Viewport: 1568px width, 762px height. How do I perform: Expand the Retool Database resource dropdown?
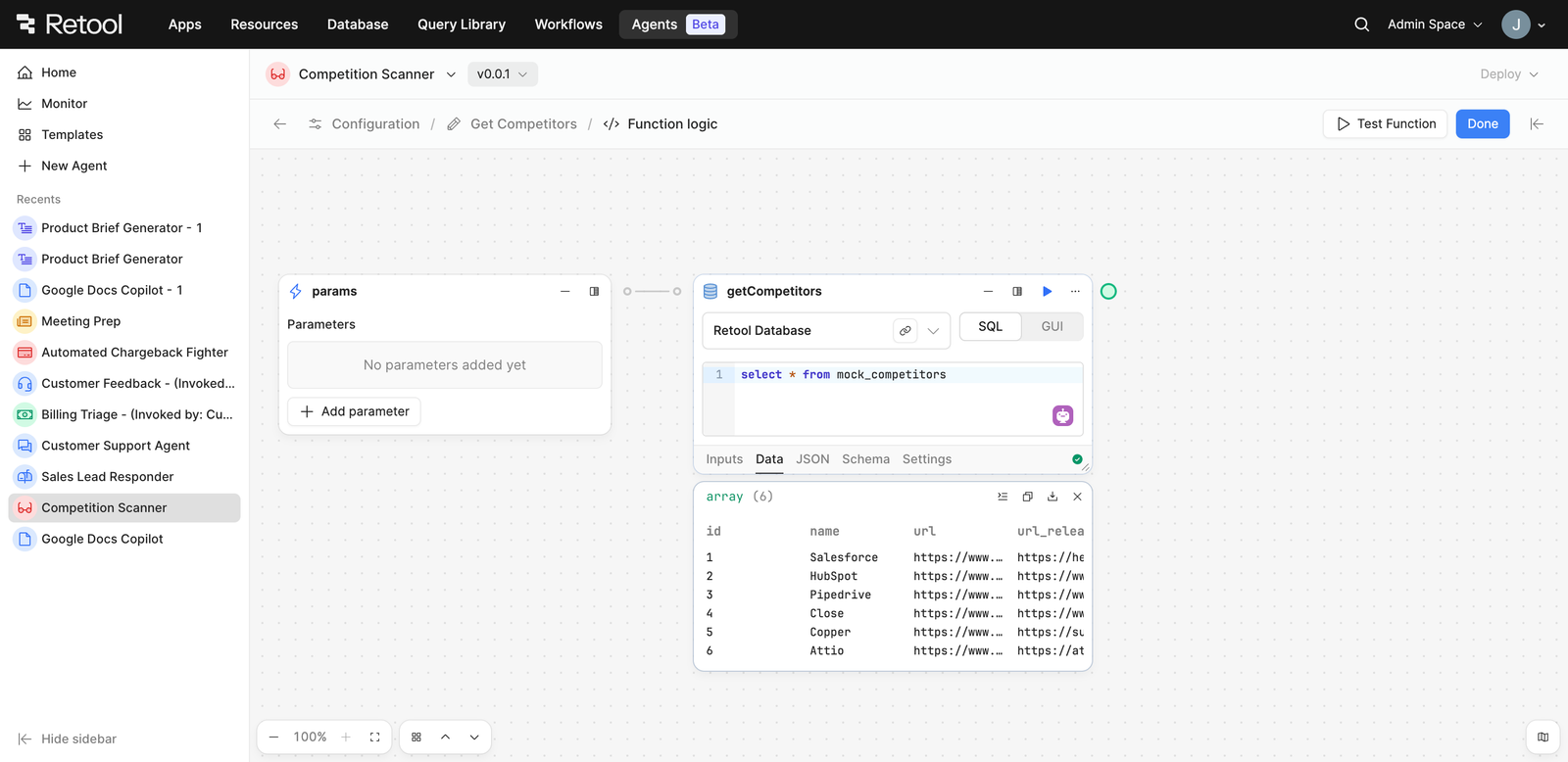(x=933, y=331)
